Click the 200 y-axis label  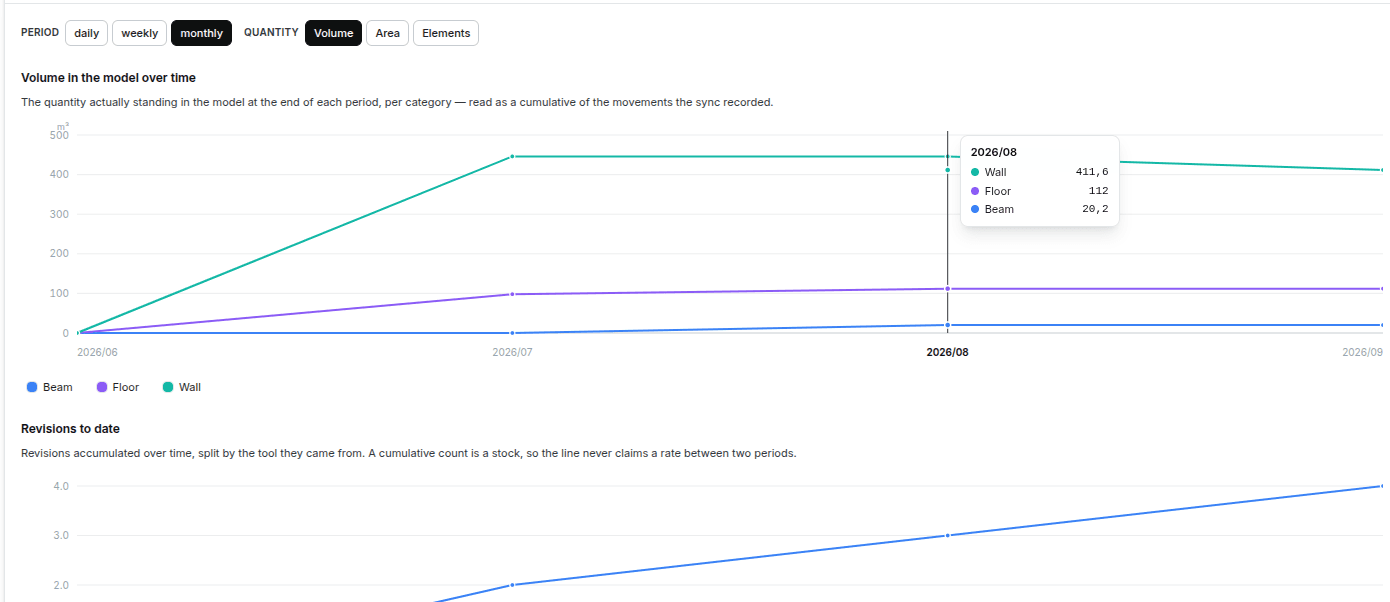click(59, 254)
